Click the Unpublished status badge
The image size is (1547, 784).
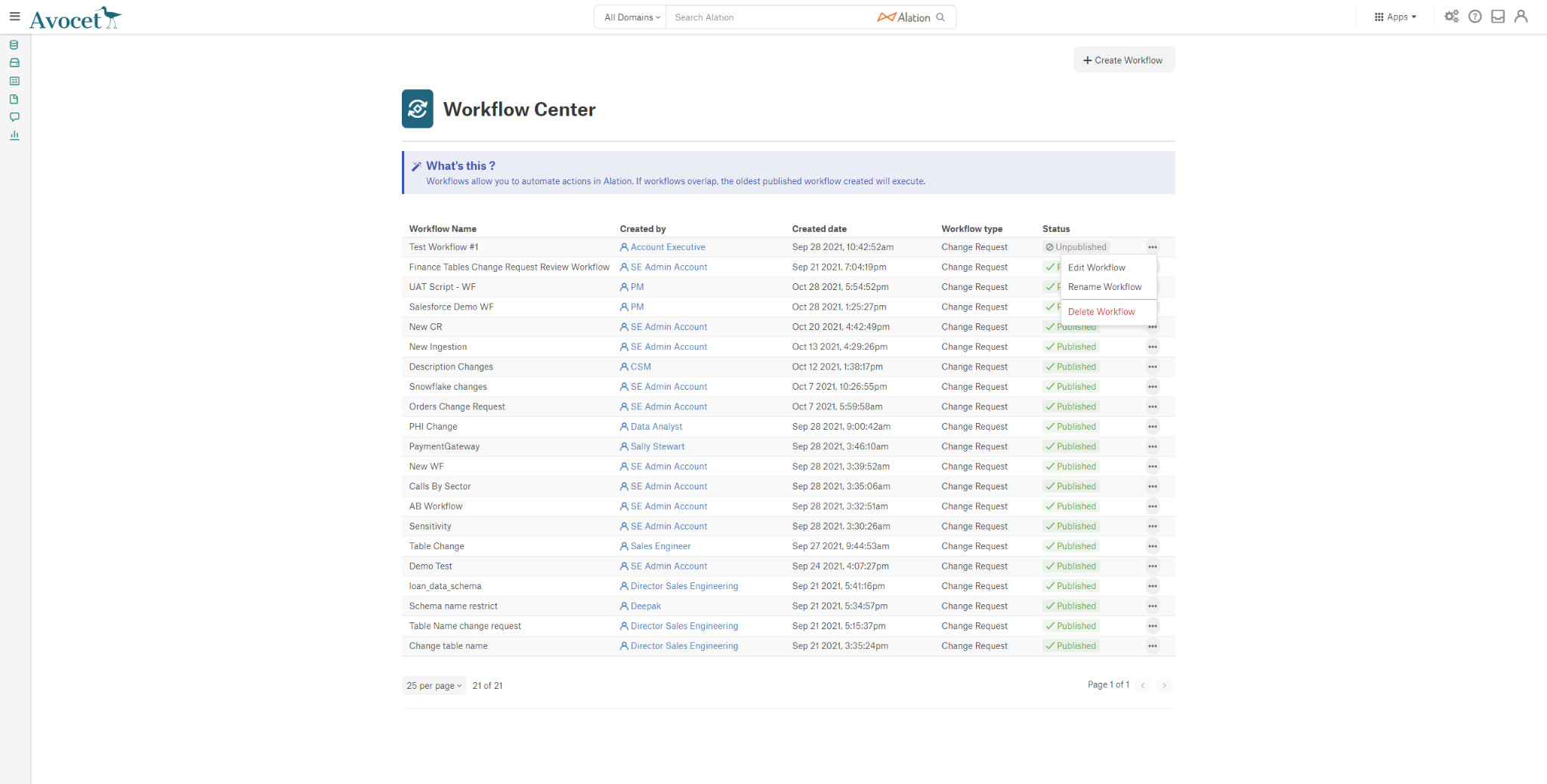(x=1076, y=247)
